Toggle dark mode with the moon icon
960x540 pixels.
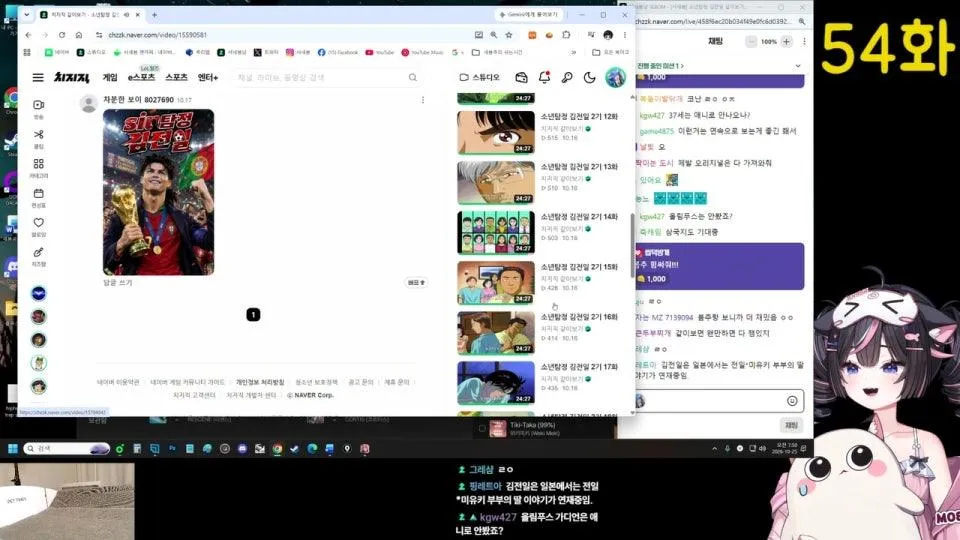590,78
